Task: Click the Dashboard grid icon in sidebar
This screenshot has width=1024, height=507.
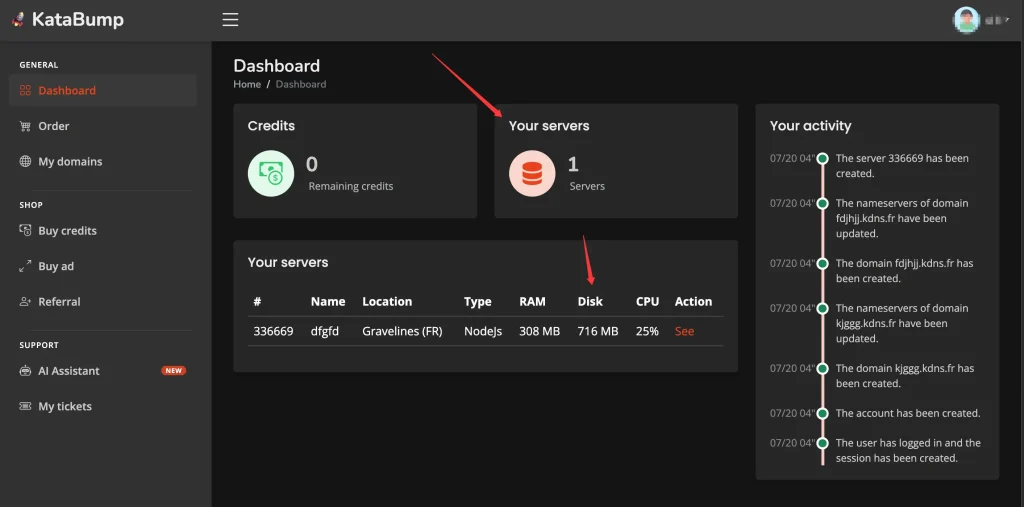Action: pos(25,90)
